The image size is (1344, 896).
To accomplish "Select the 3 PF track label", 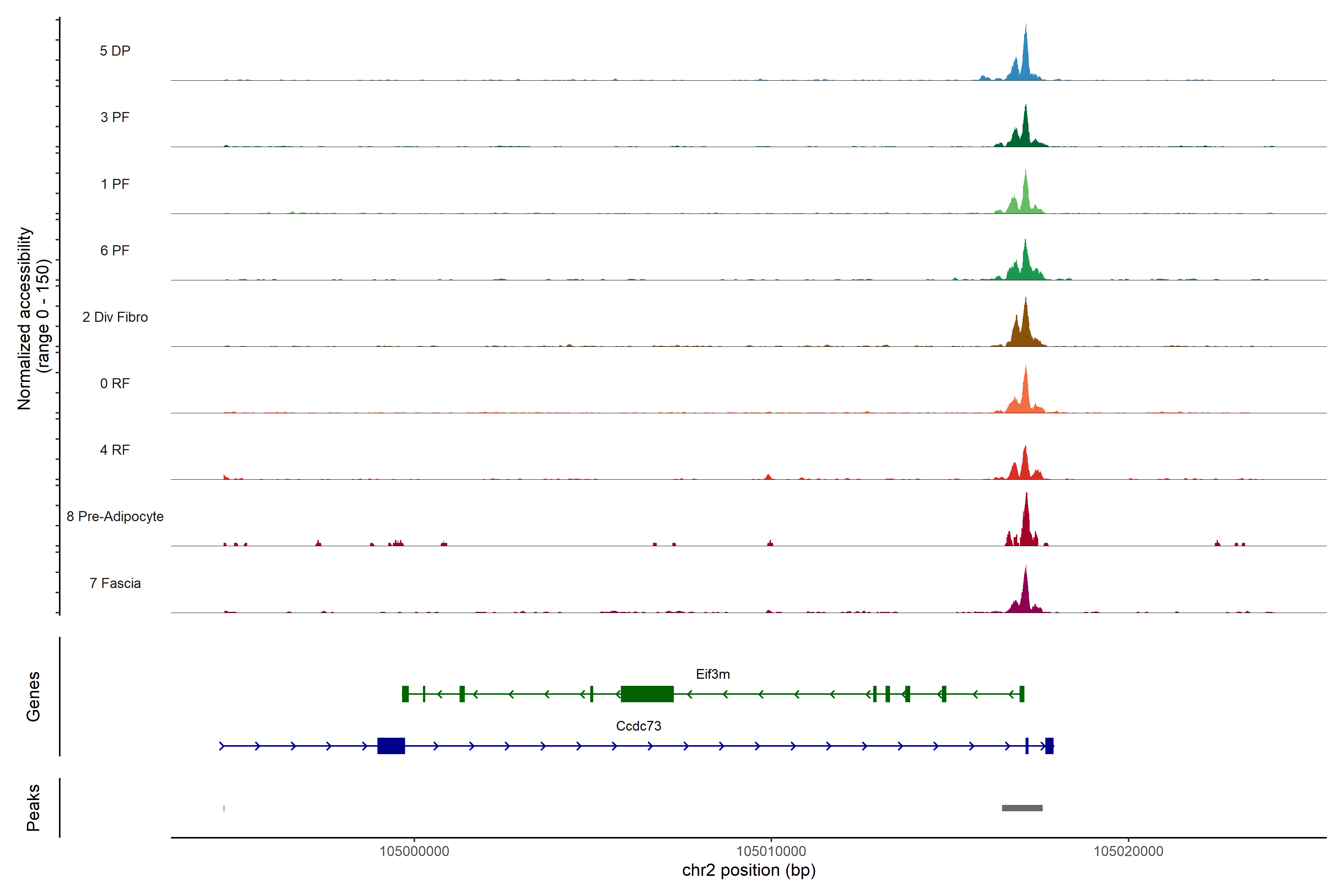I will (x=115, y=117).
